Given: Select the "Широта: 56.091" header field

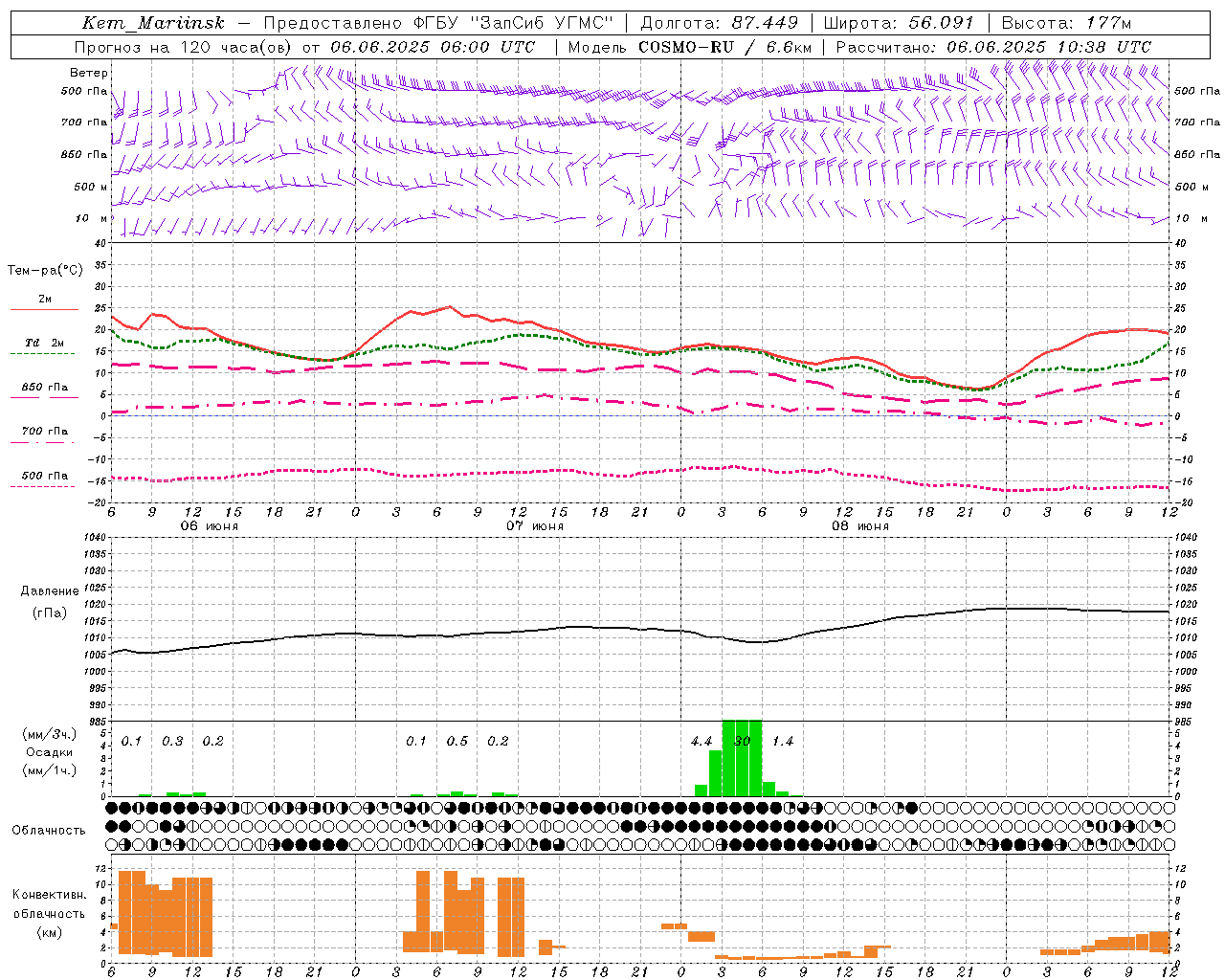Looking at the screenshot, I should [899, 23].
